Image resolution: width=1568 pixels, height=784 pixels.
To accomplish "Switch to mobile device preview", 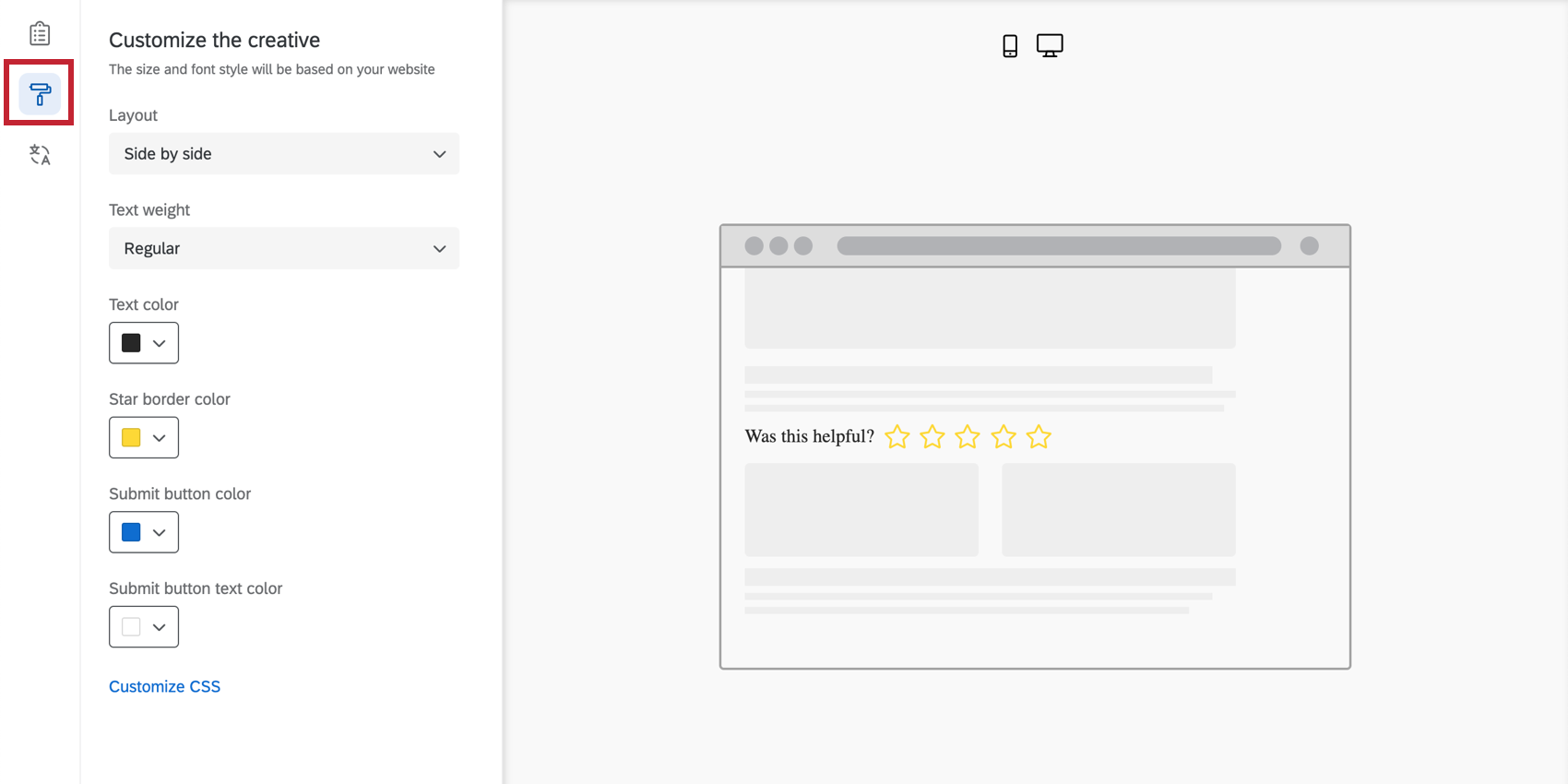I will click(x=1010, y=45).
